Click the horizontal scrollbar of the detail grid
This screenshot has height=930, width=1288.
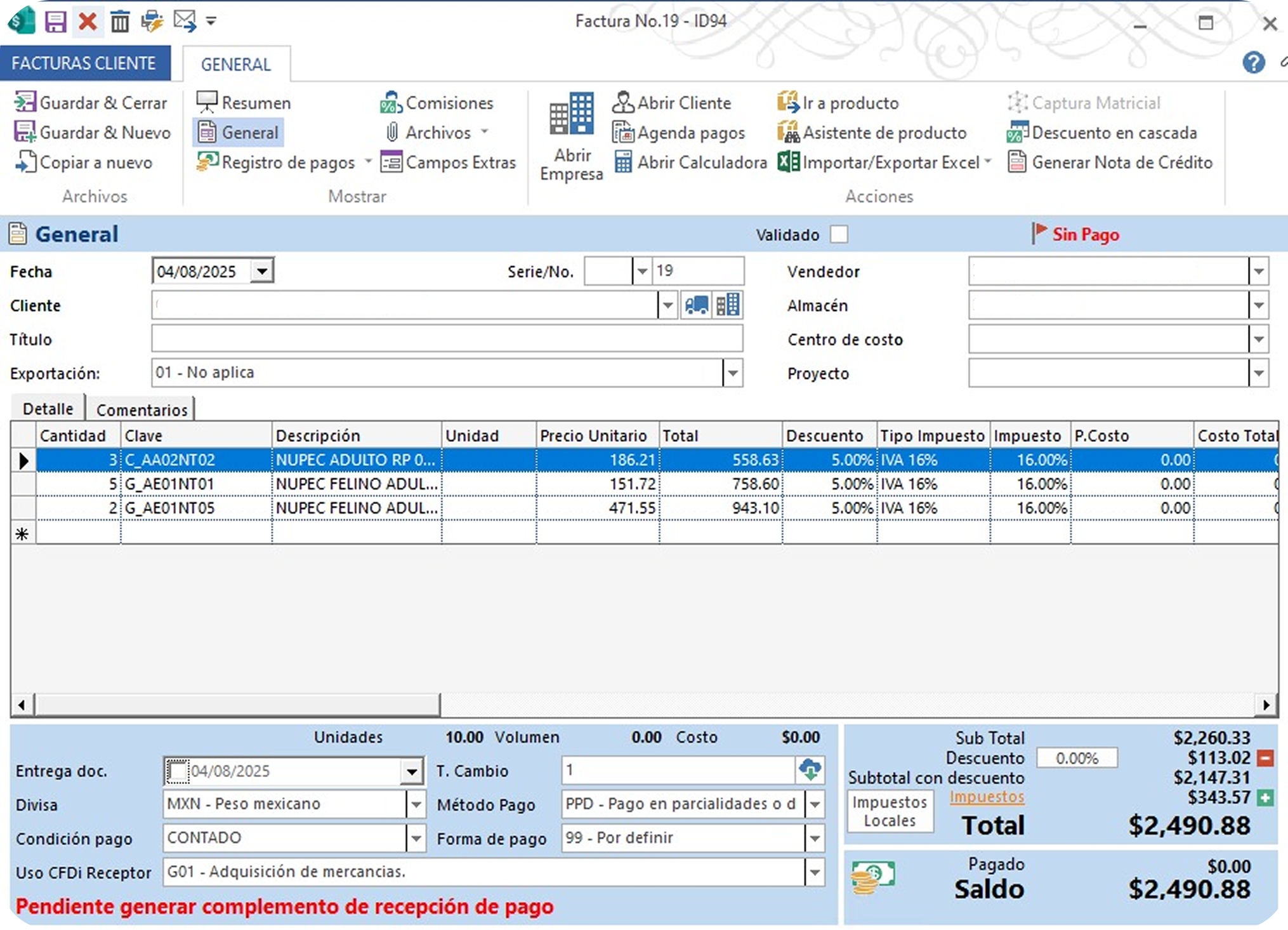[x=237, y=705]
